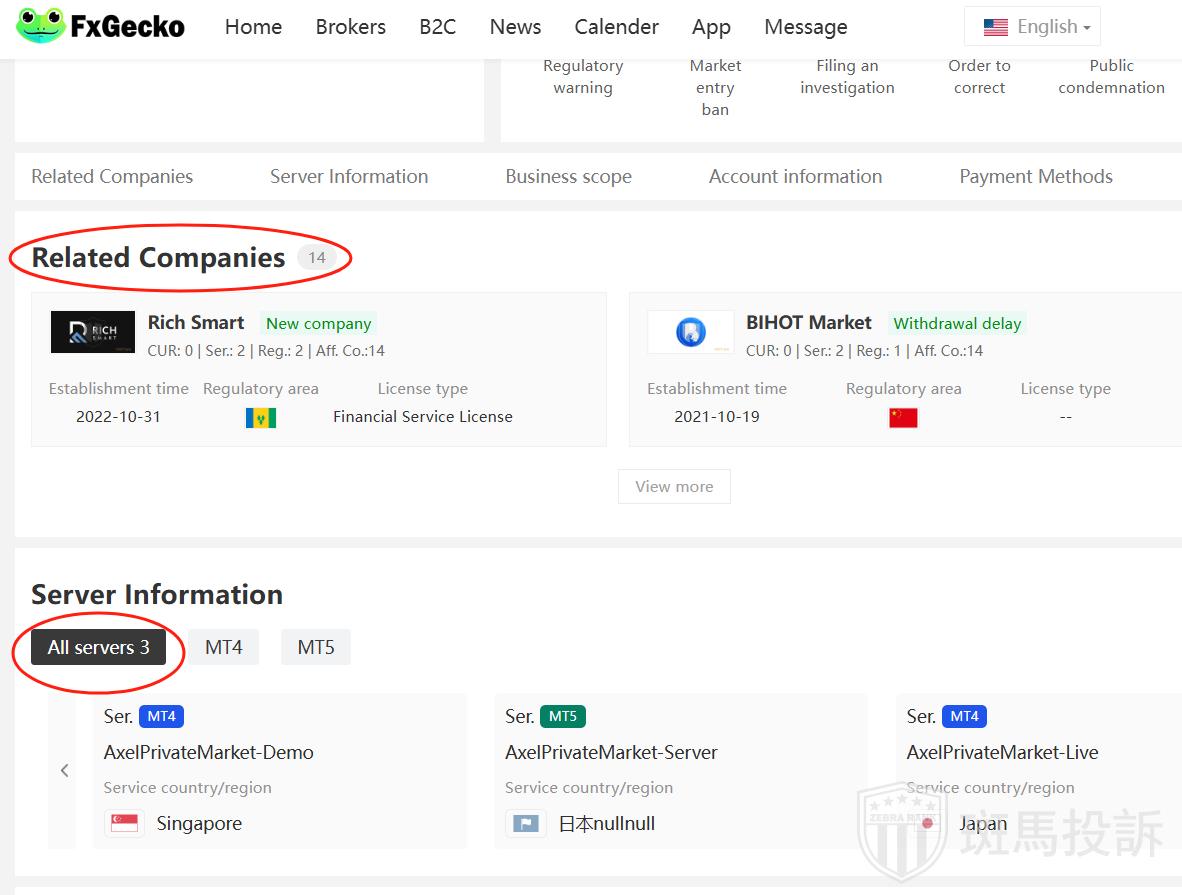This screenshot has height=895, width=1182.
Task: Open the Brokers menu item
Action: (350, 27)
